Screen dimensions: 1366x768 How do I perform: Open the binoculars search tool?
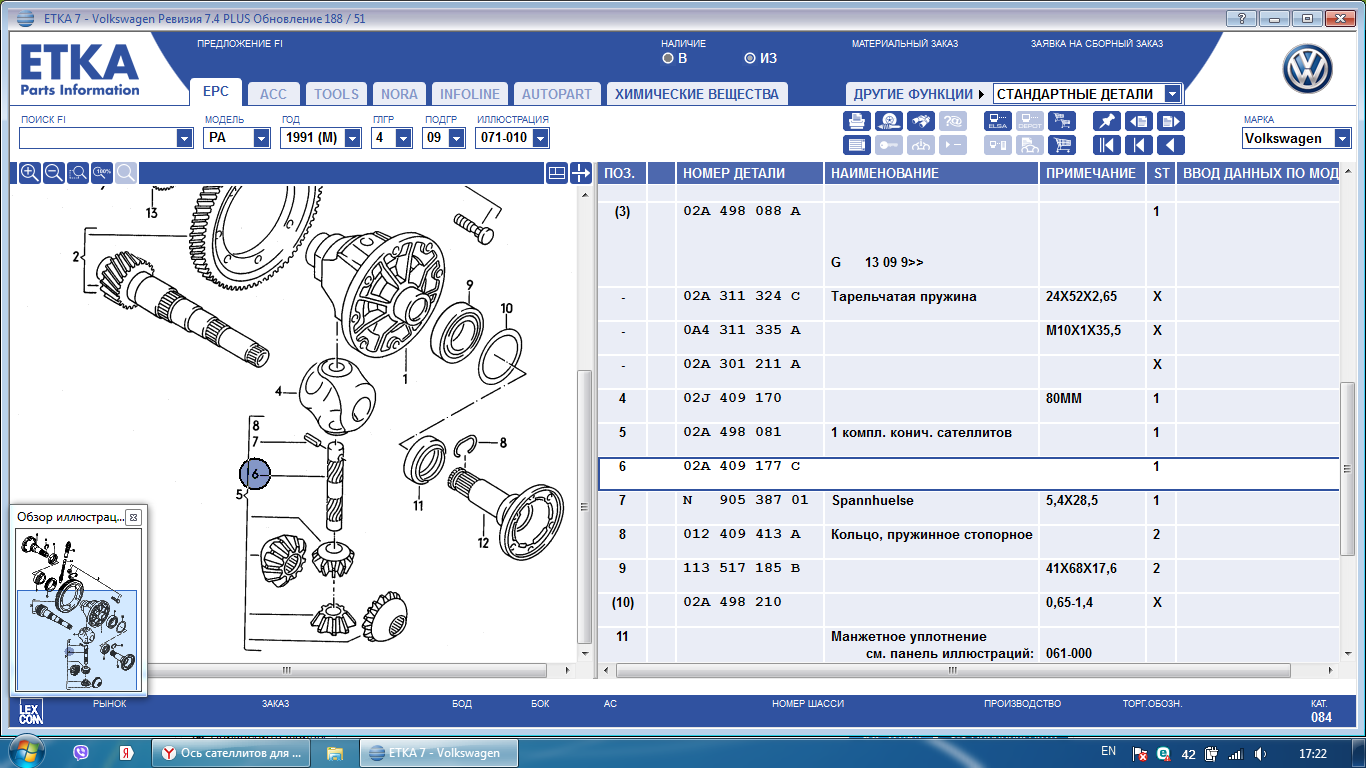(x=922, y=121)
